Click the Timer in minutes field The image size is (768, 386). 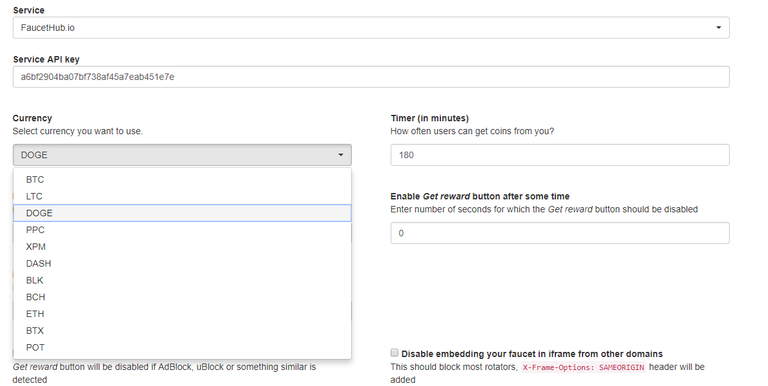(560, 155)
